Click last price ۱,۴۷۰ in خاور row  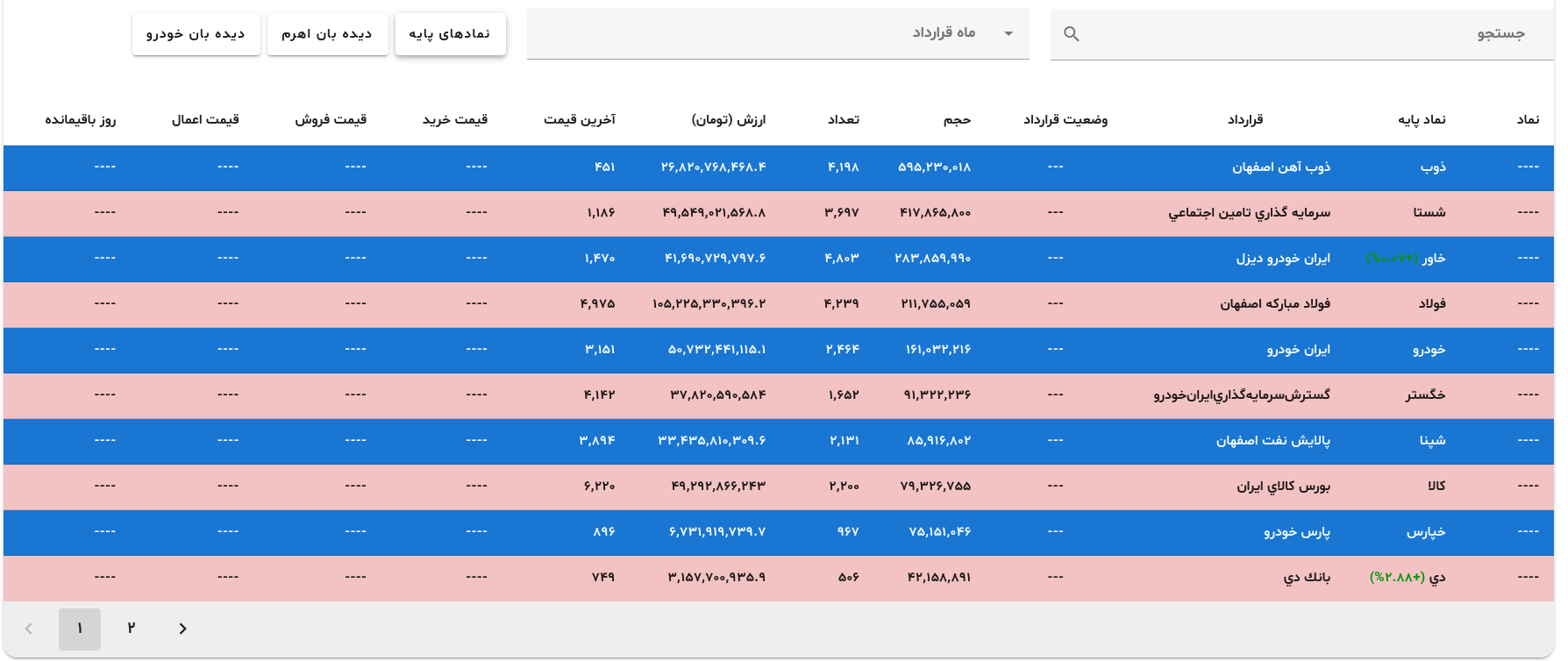(x=600, y=259)
